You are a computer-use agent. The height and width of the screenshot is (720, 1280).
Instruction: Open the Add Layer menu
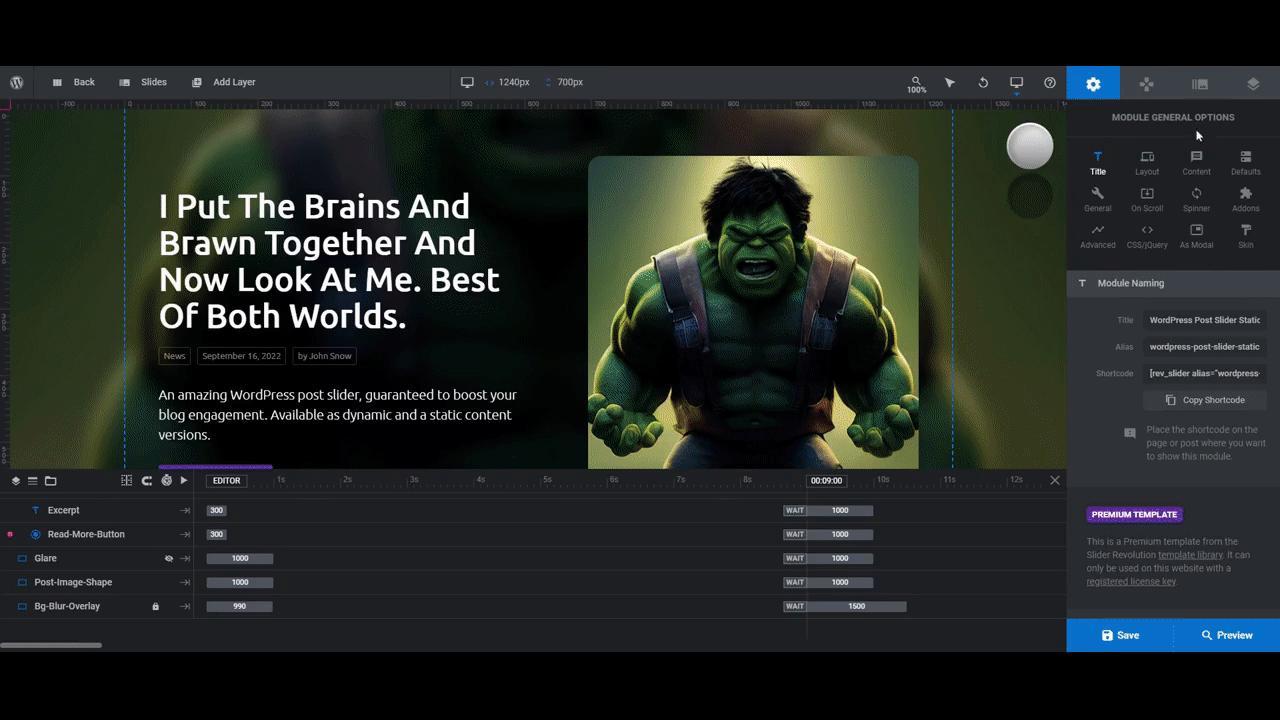pos(223,82)
